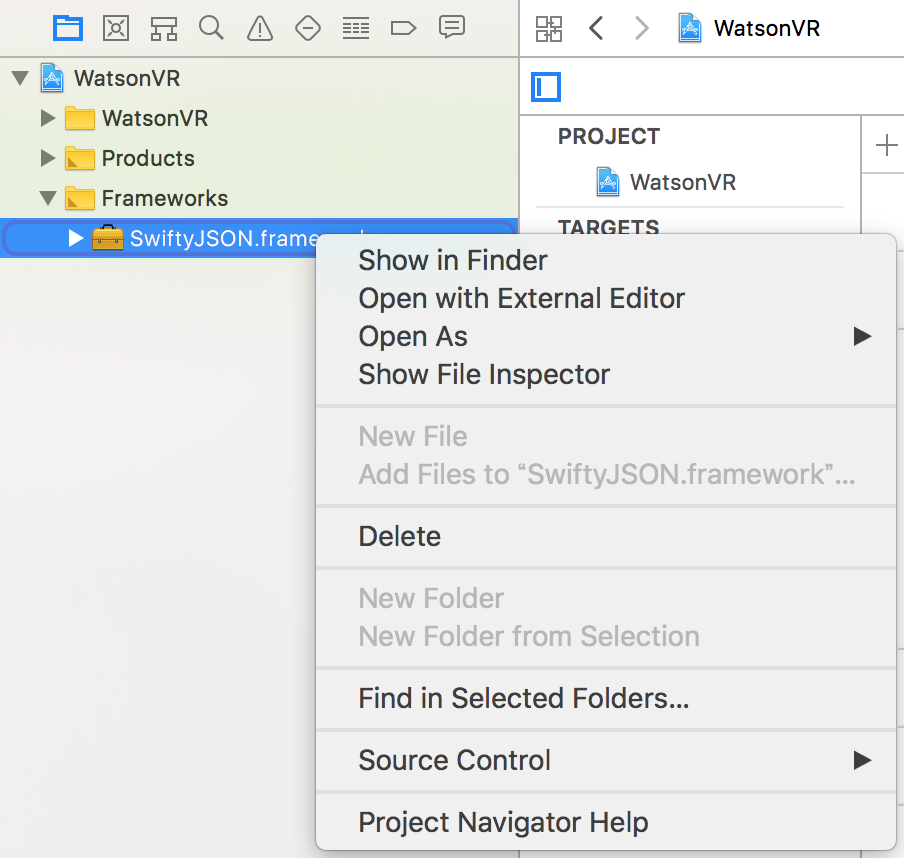This screenshot has height=858, width=904.
Task: Open the related items grid menu
Action: (548, 28)
